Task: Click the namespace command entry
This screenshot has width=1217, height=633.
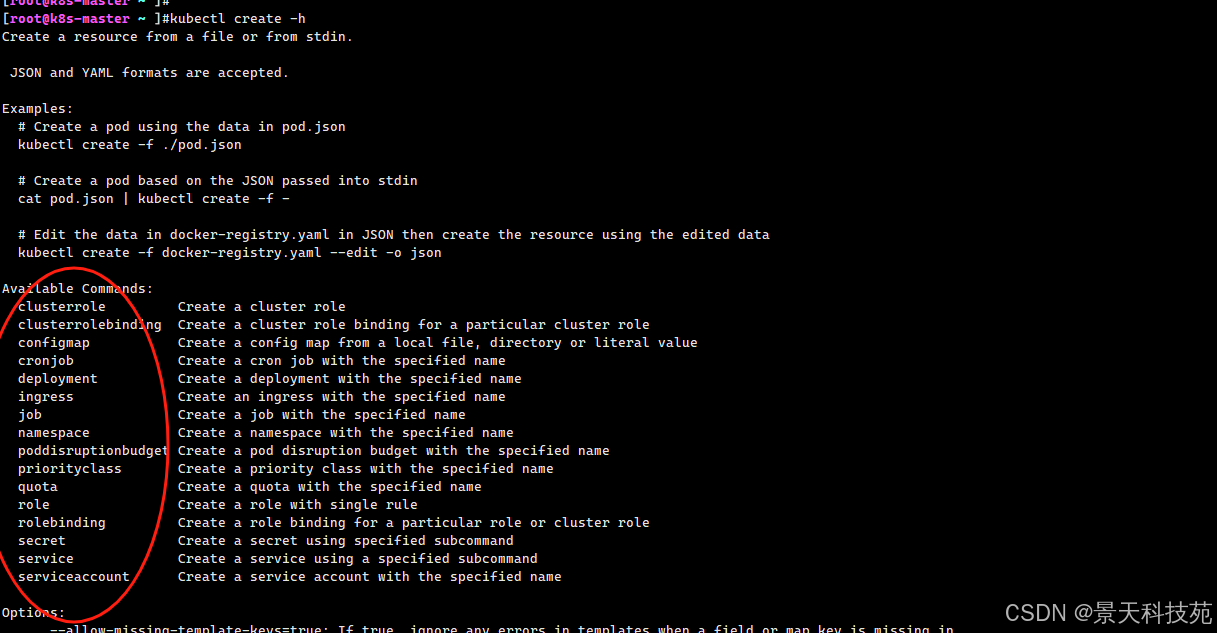Action: click(x=53, y=433)
